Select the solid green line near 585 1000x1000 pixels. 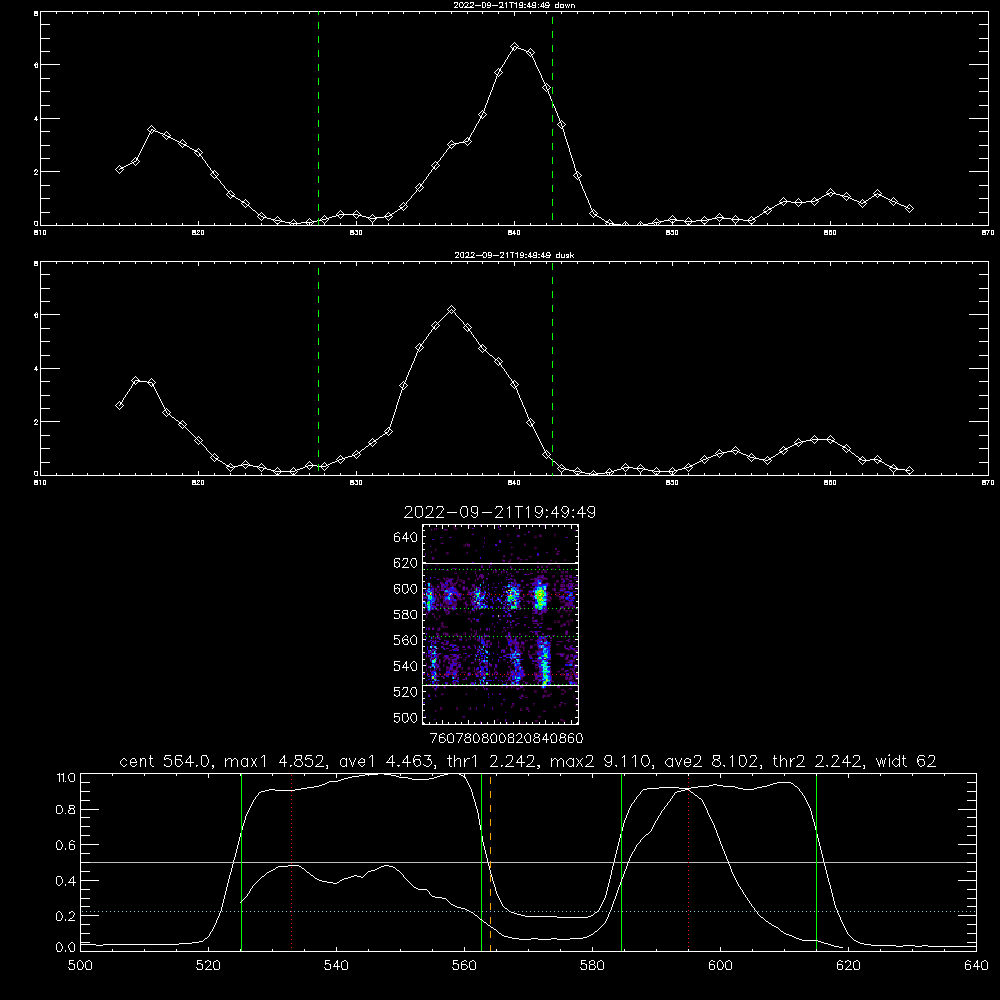[622, 862]
